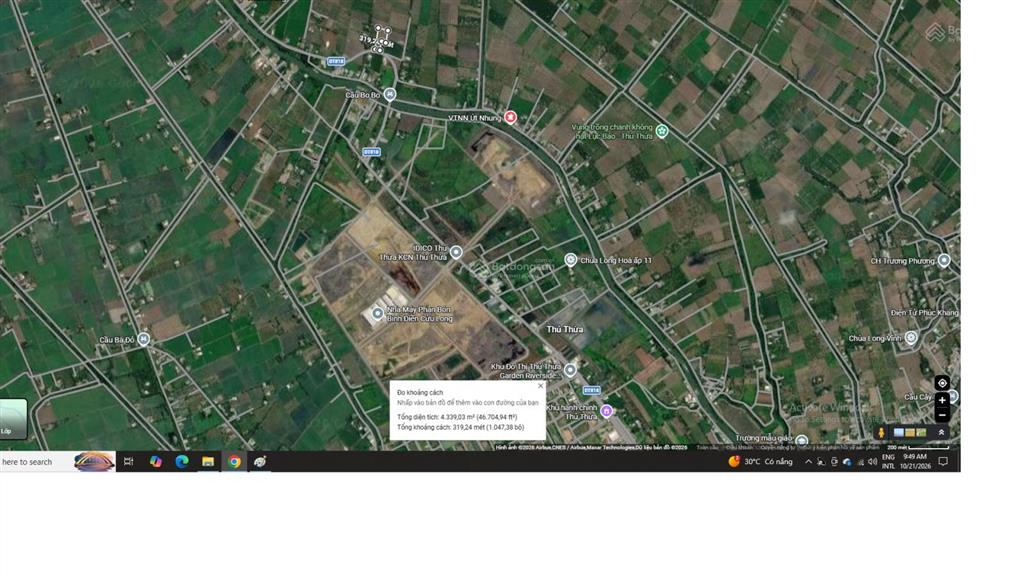Image resolution: width=1024 pixels, height=576 pixels.
Task: Open the ENG INTL language switcher
Action: [x=888, y=462]
